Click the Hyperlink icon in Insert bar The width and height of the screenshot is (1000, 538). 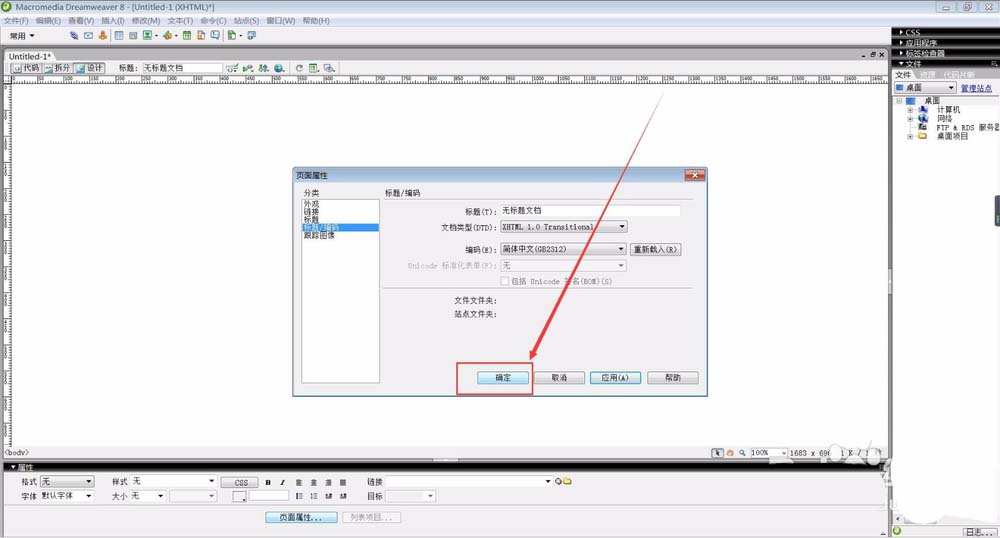pos(73,35)
